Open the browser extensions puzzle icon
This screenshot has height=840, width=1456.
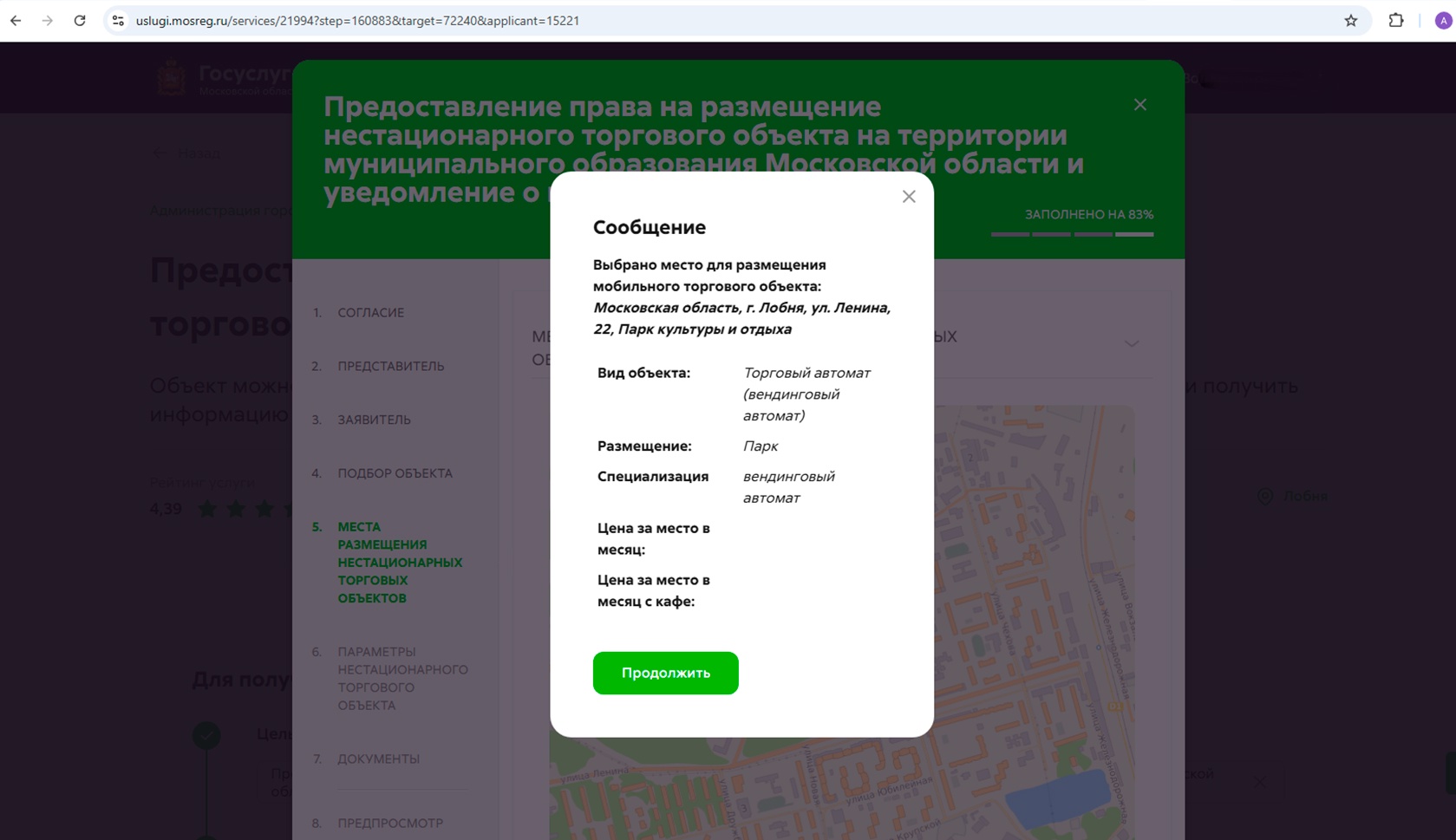click(x=1395, y=21)
